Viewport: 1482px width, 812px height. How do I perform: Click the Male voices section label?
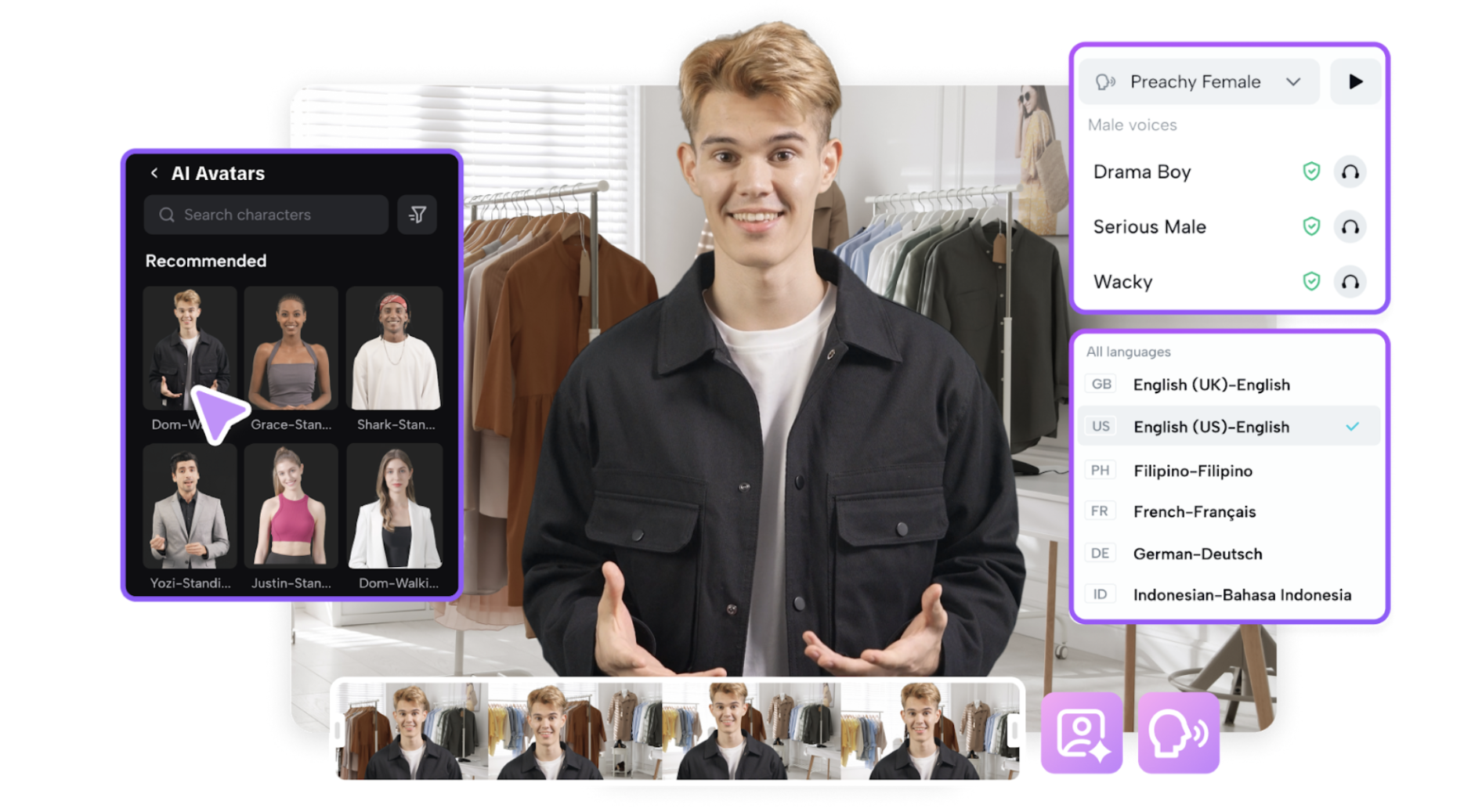point(1132,125)
